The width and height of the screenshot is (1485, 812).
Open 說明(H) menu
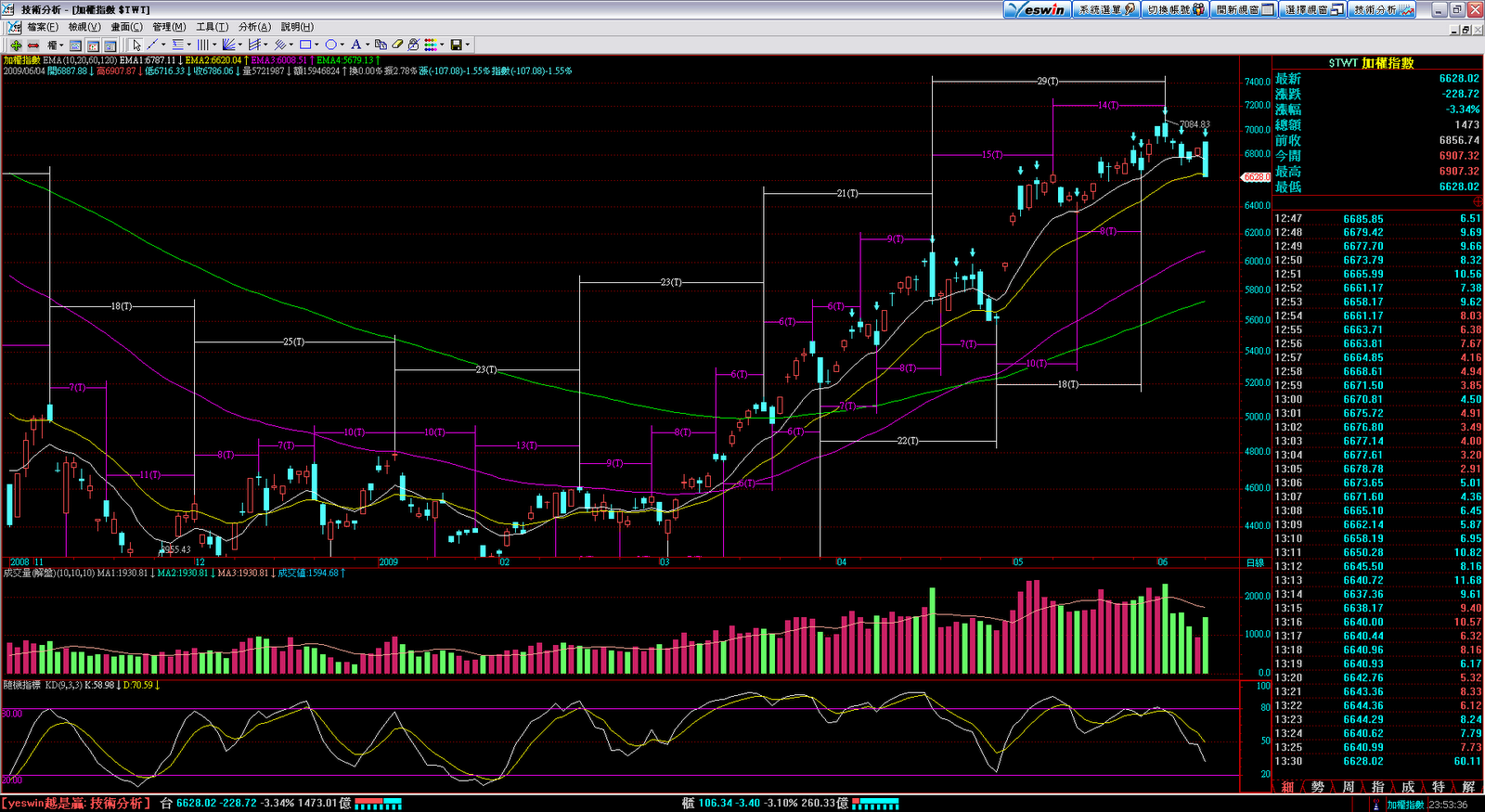297,27
